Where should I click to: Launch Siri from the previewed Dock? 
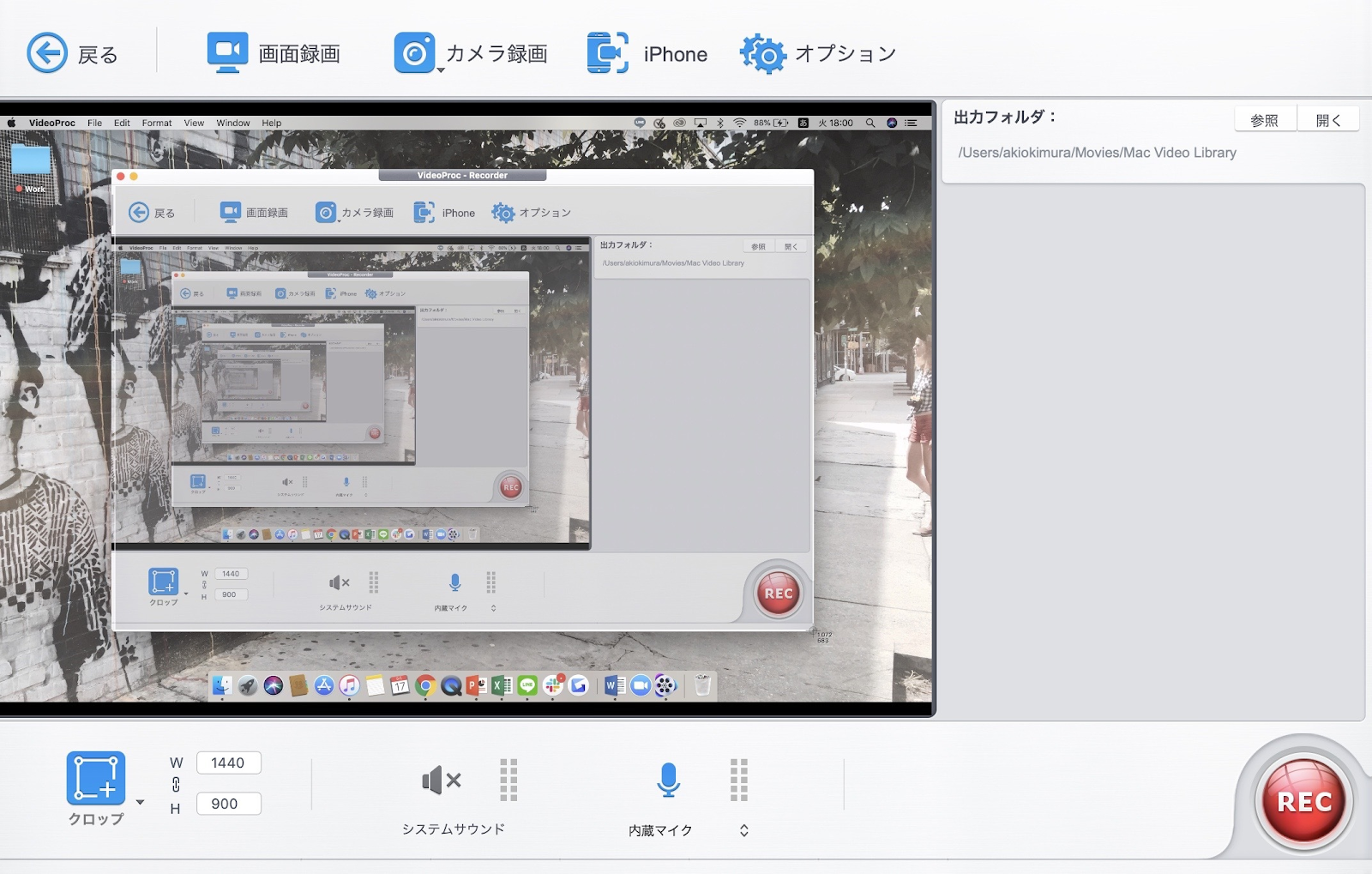[274, 685]
